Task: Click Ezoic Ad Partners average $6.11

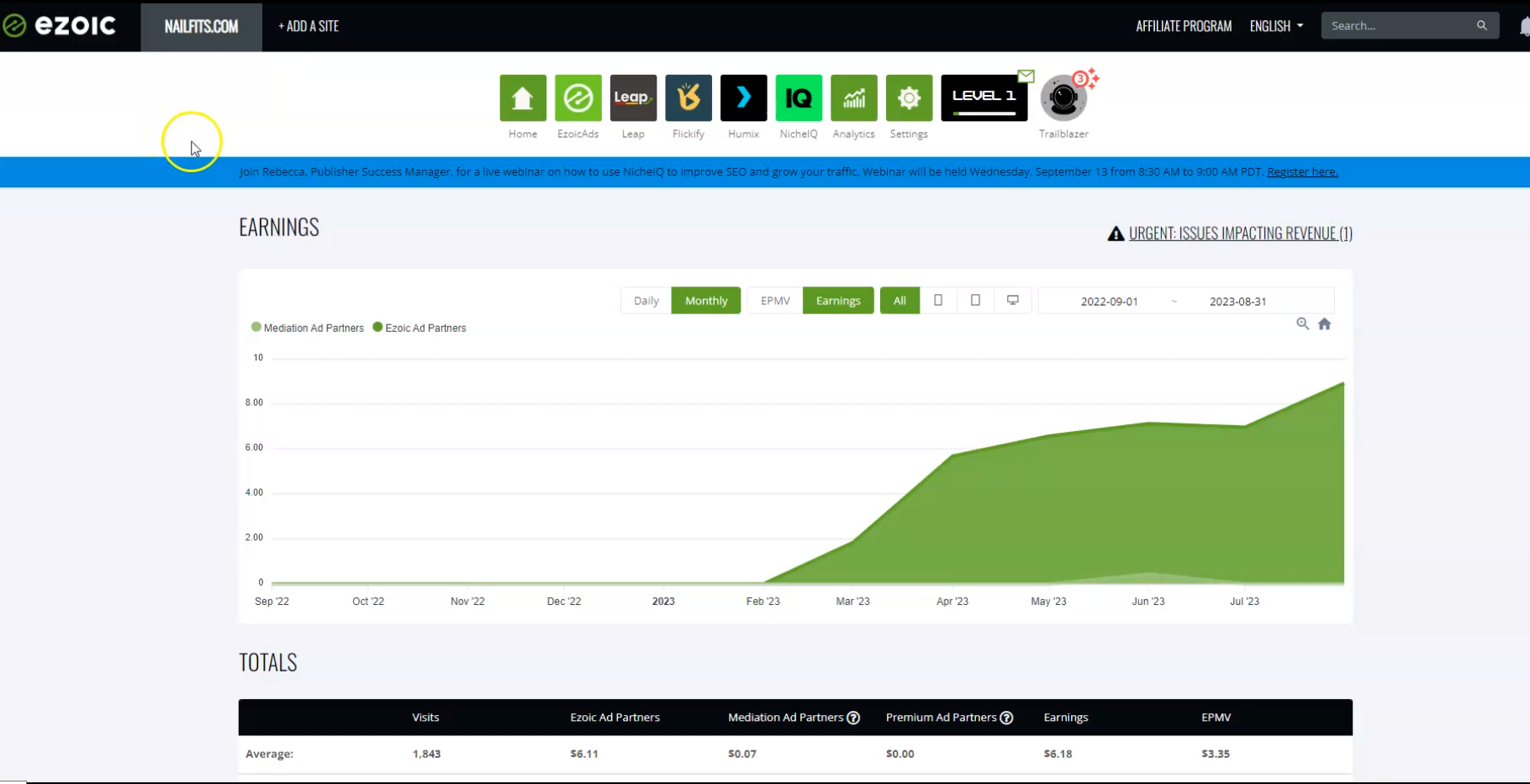Action: coord(584,754)
